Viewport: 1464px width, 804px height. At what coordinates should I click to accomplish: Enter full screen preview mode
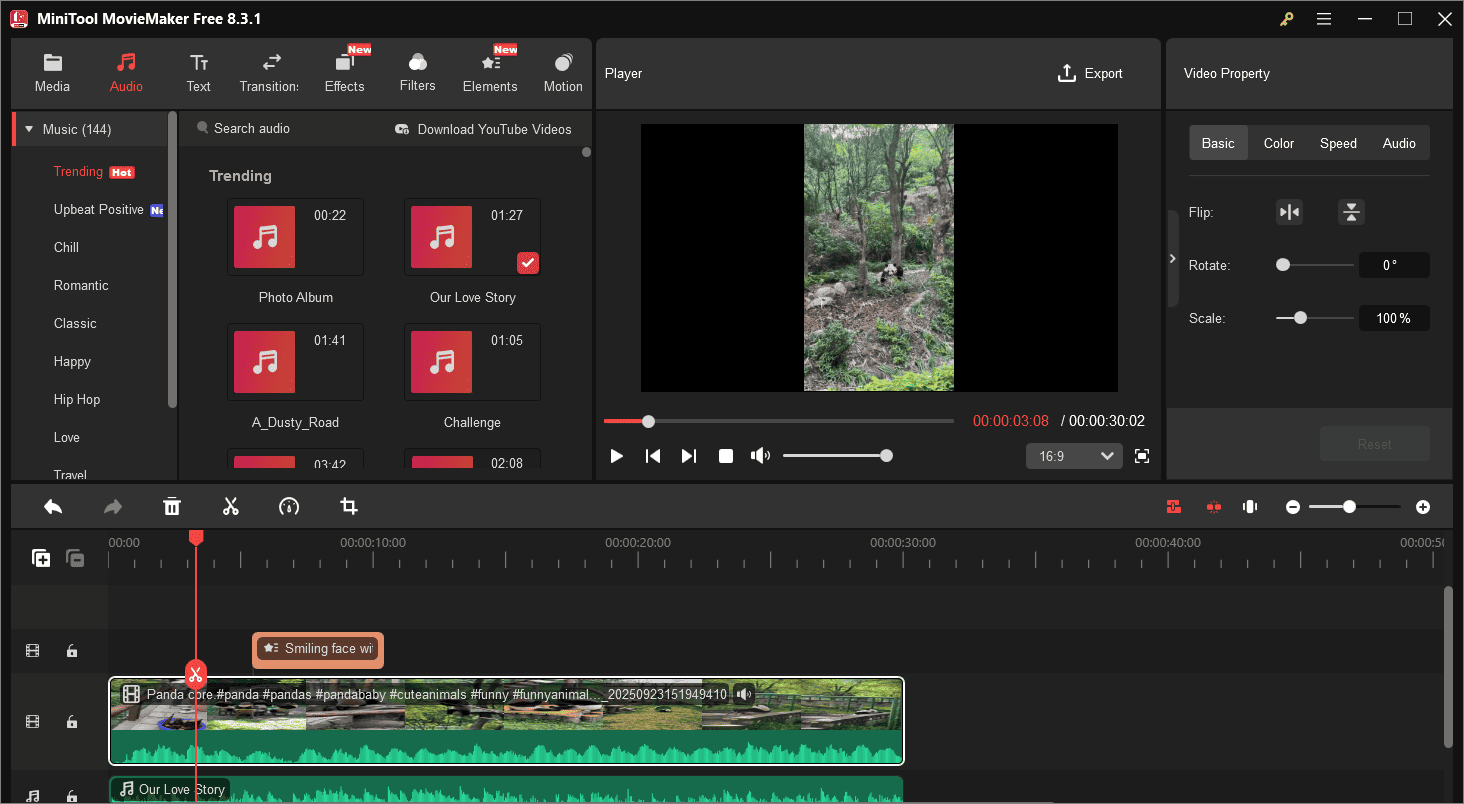point(1142,456)
